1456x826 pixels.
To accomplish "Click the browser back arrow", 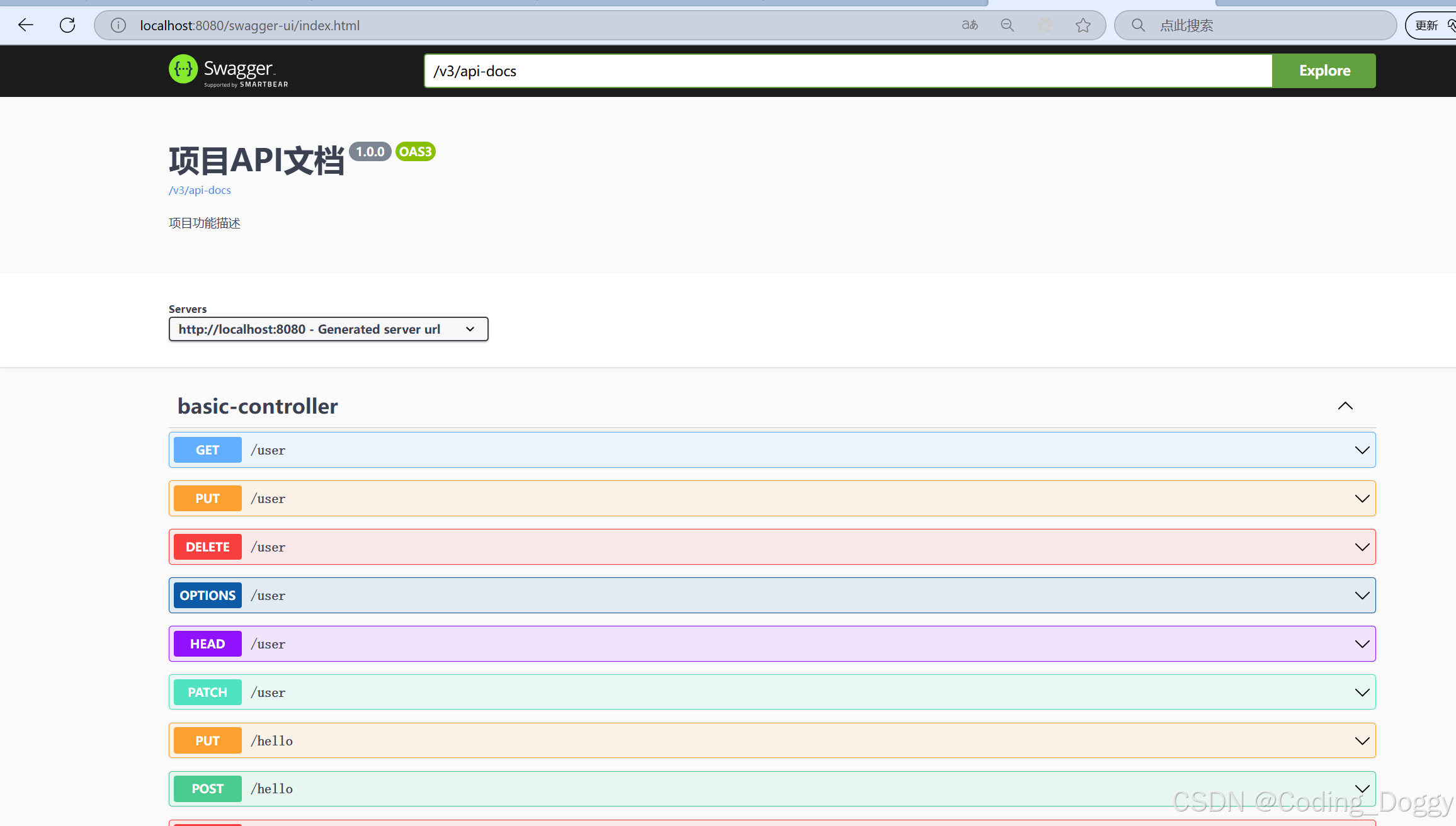I will (26, 25).
